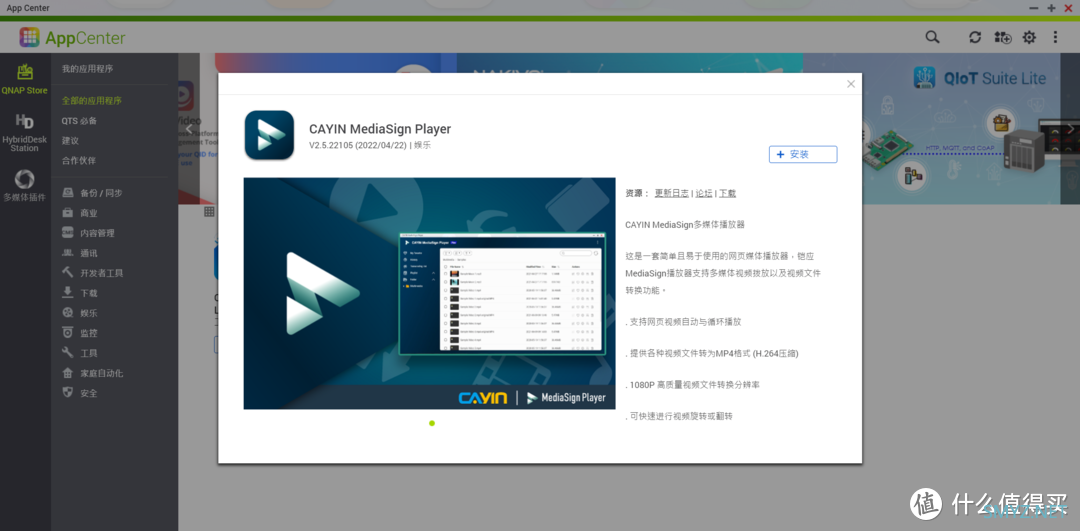Select QNAP Store in the left sidebar
This screenshot has height=531, width=1080.
click(x=25, y=78)
